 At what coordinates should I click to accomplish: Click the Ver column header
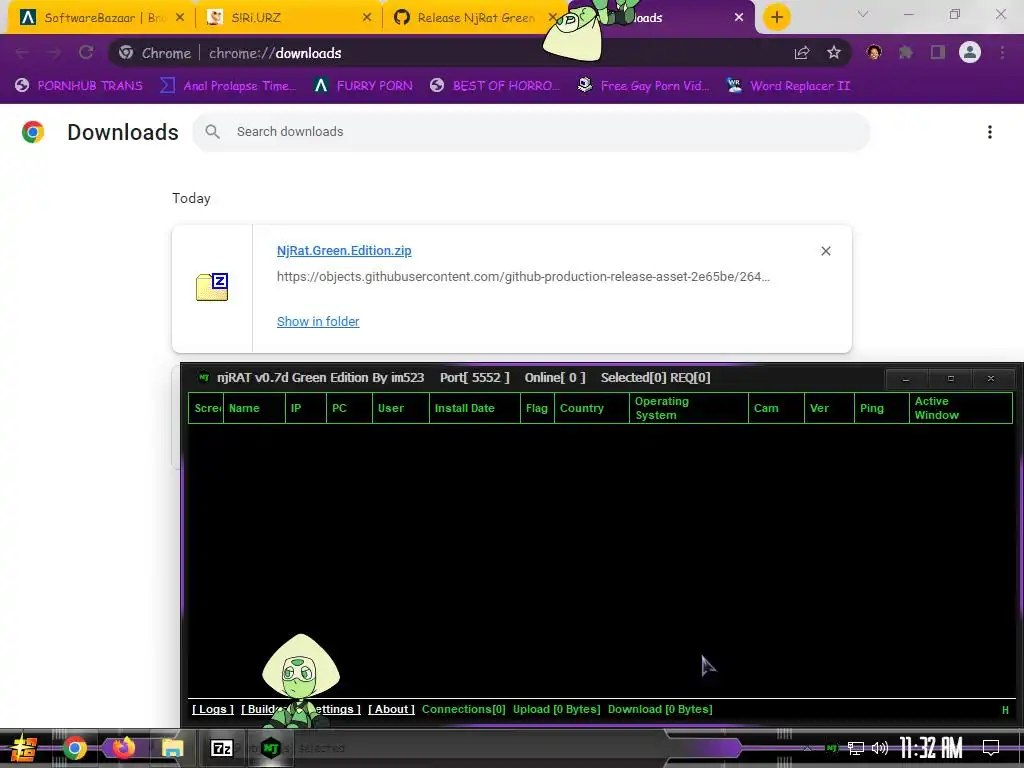[829, 408]
